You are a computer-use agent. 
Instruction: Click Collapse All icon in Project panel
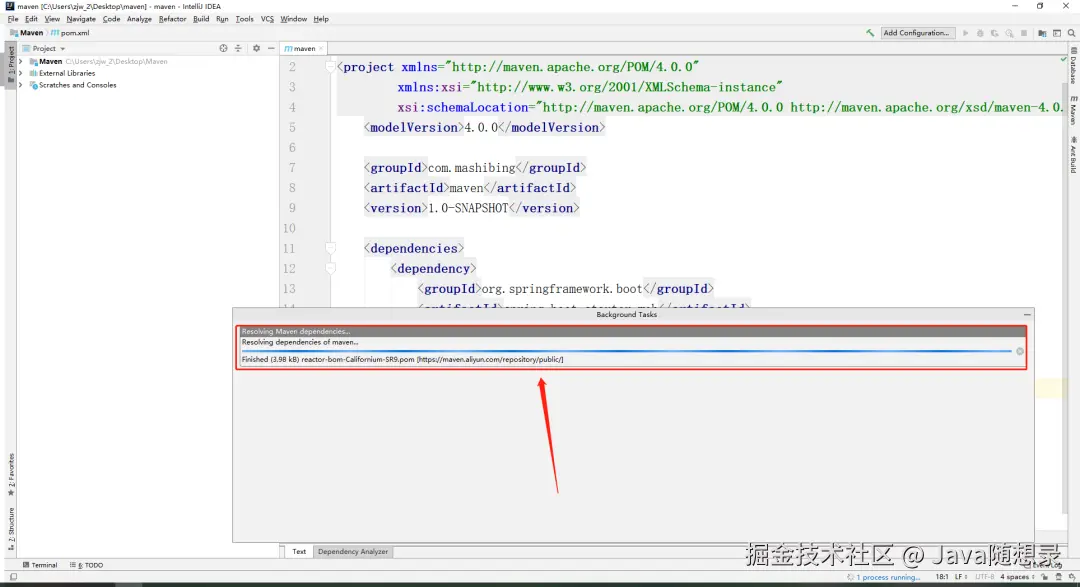(238, 48)
